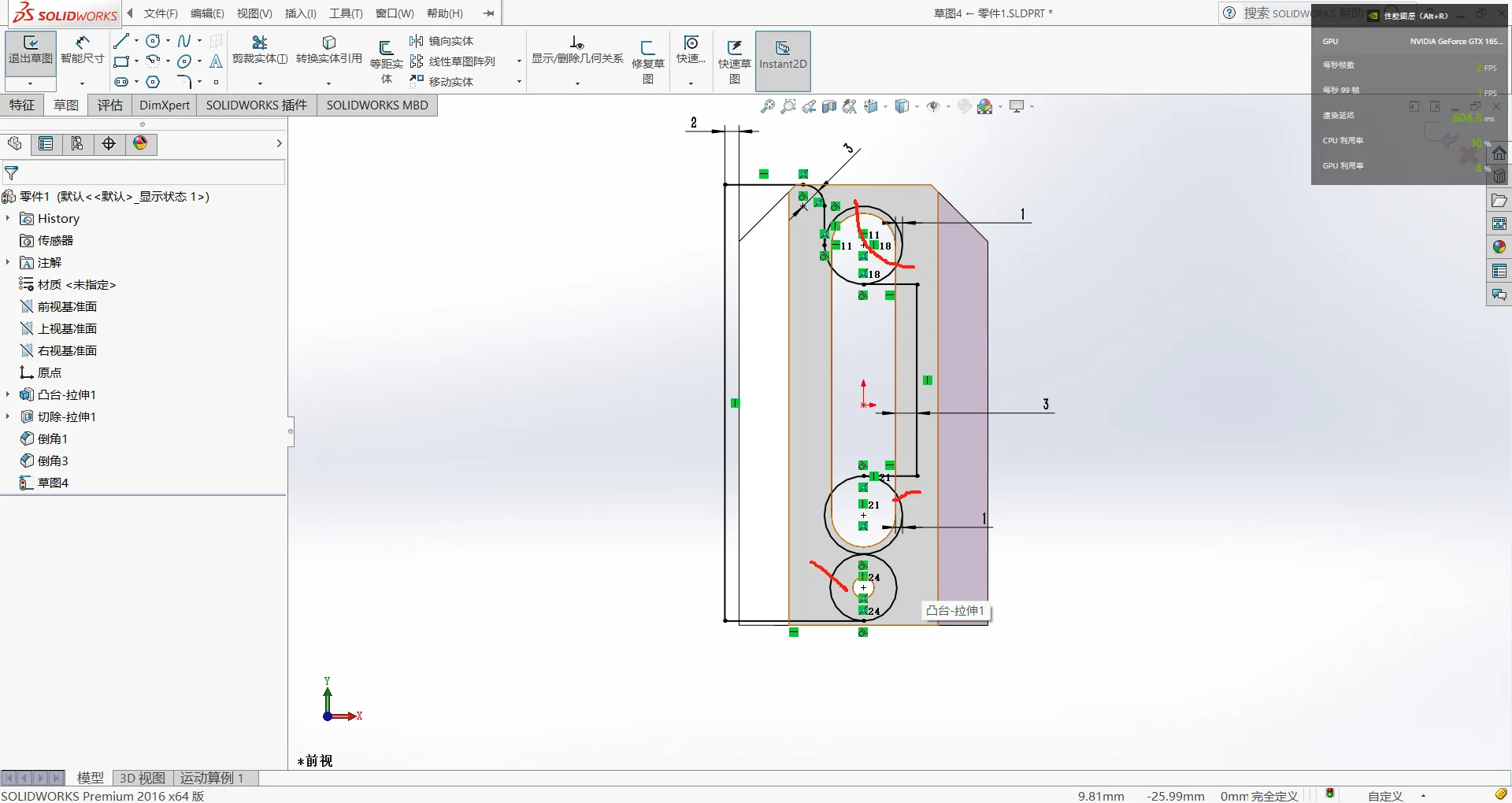Image resolution: width=1512 pixels, height=803 pixels.
Task: Select 前视基准面 in the feature tree
Action: click(x=58, y=306)
